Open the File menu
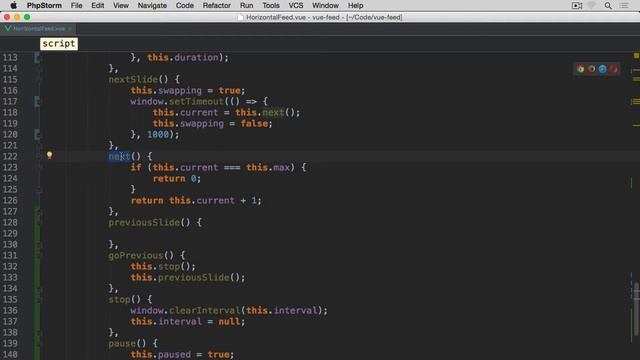 click(x=76, y=6)
